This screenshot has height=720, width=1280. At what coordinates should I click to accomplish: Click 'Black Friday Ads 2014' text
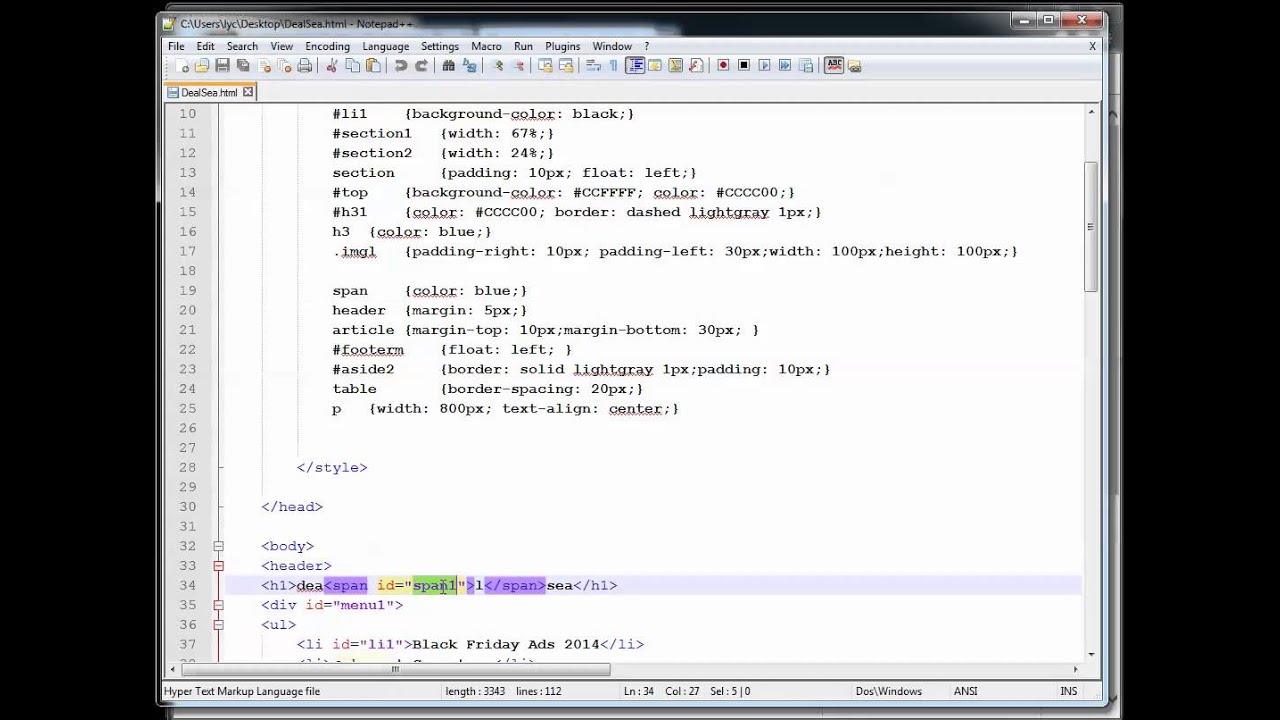[505, 644]
